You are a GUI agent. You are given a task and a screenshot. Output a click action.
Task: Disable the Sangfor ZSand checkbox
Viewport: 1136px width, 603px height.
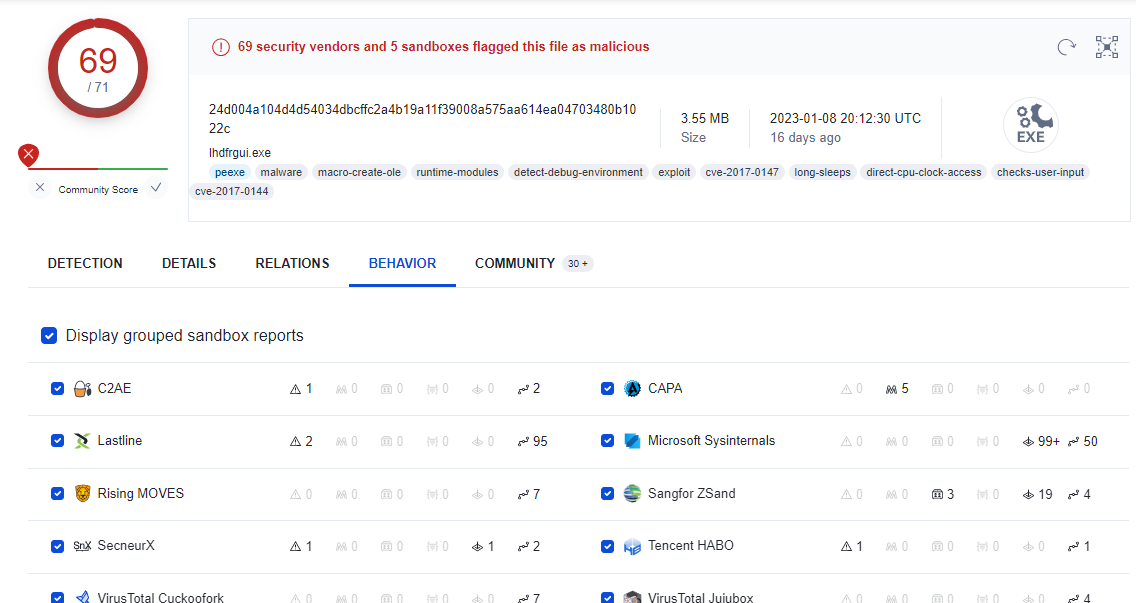[607, 493]
